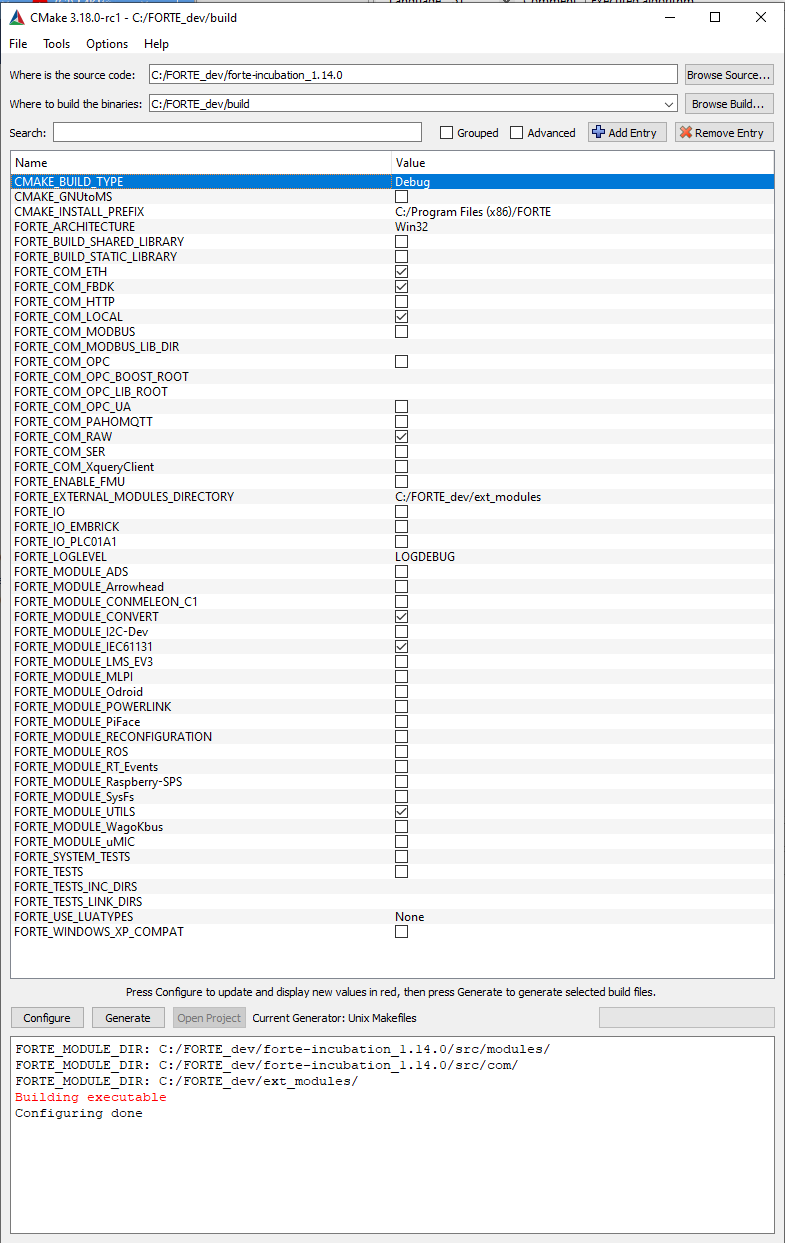
Task: Uncheck the FORTE_COM_ETH option
Action: point(401,271)
